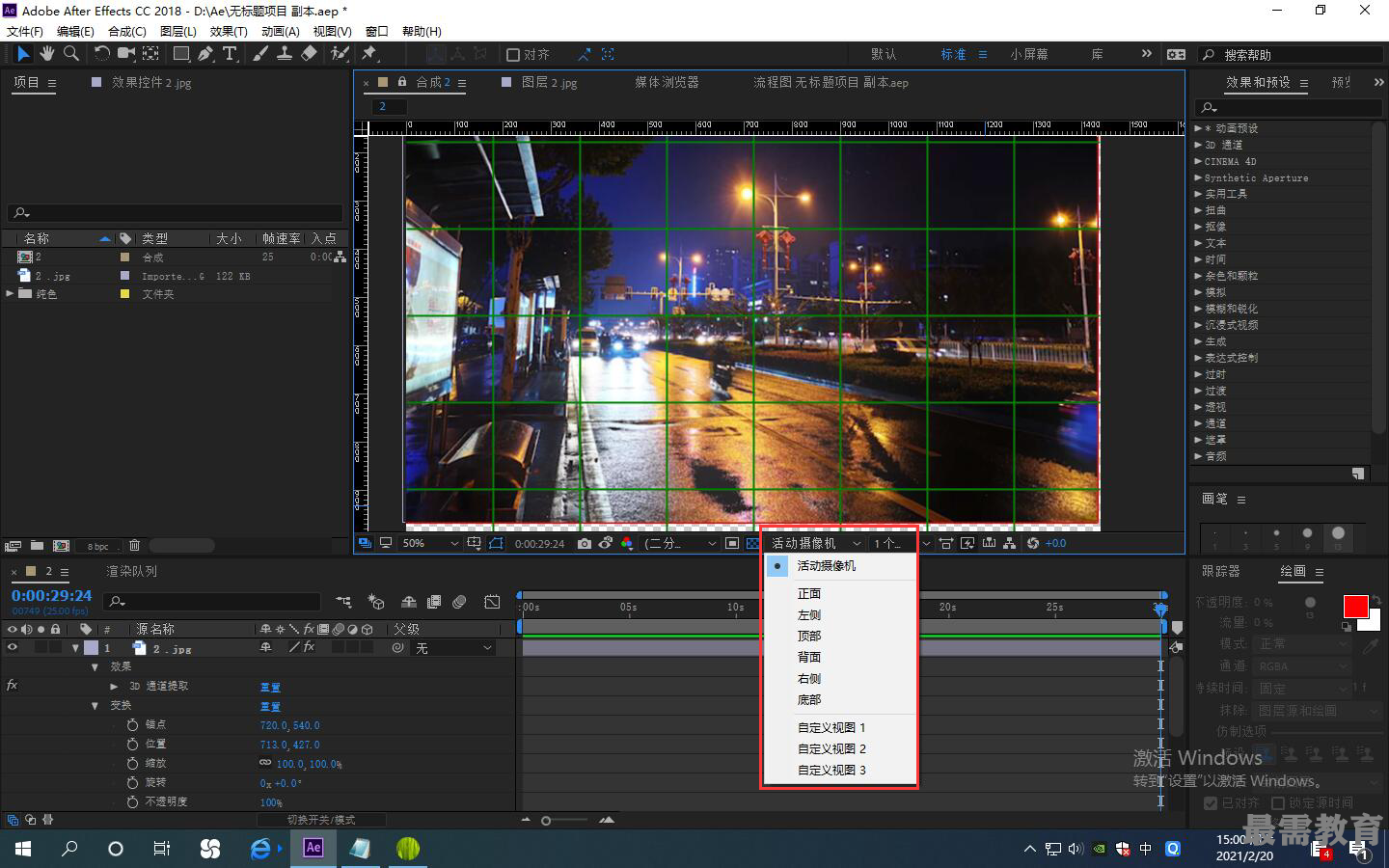
Task: Open the resolution (二分 dropdown
Action: 681,543
